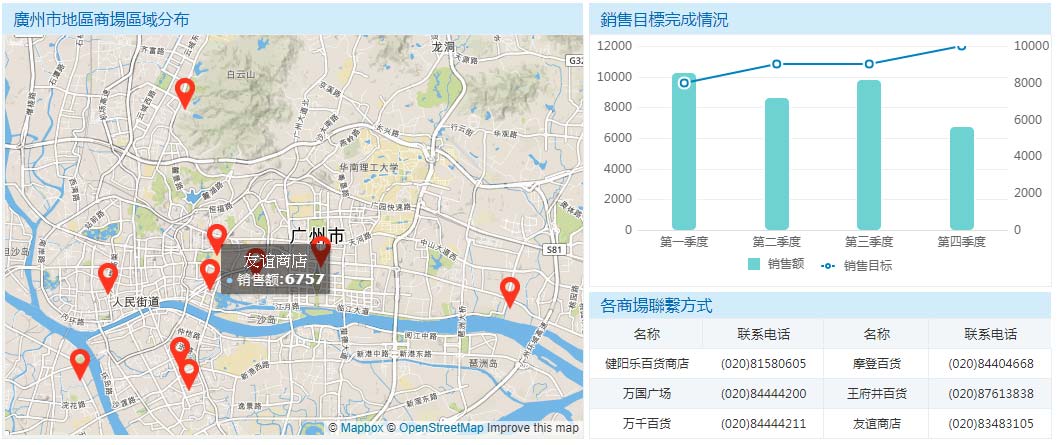Select the (020)84444211 phone cell
Screen dimensions: 1057x445
(763, 424)
